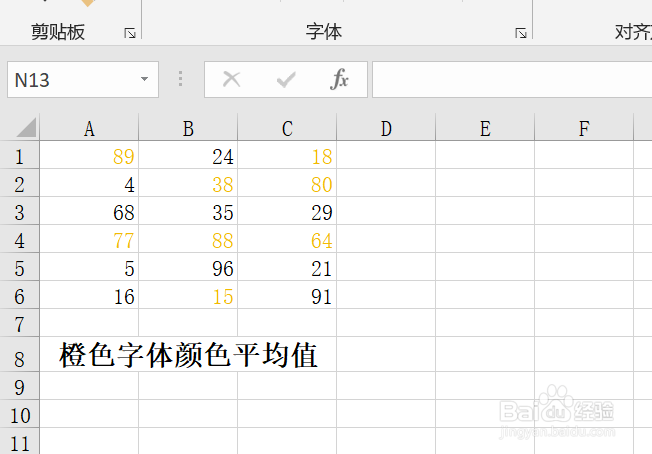Click the select-all triangle corner

click(26, 127)
